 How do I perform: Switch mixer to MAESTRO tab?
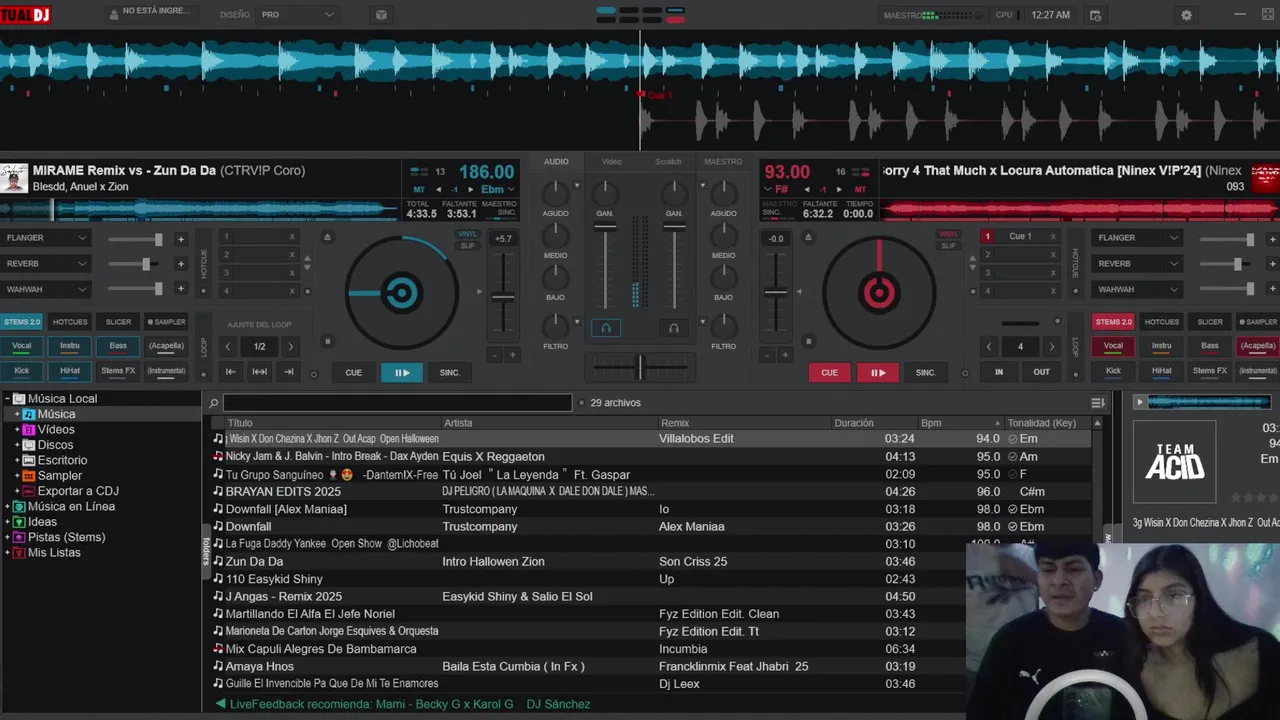(x=723, y=161)
